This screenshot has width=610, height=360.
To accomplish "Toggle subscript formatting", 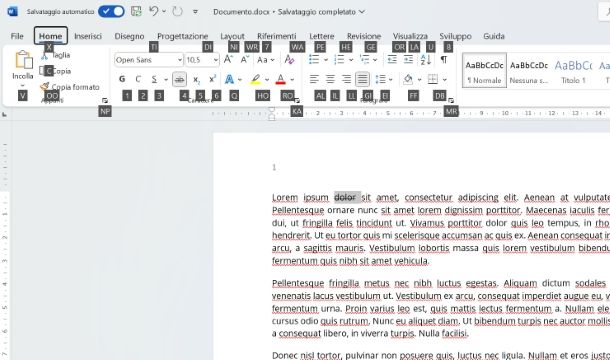I will coord(196,79).
